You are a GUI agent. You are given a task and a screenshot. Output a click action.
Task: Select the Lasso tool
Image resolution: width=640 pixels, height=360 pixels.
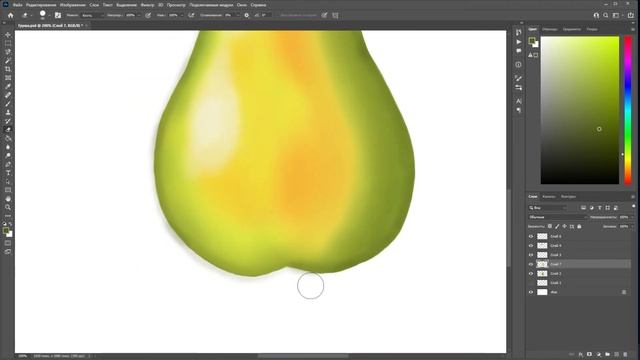click(x=8, y=52)
